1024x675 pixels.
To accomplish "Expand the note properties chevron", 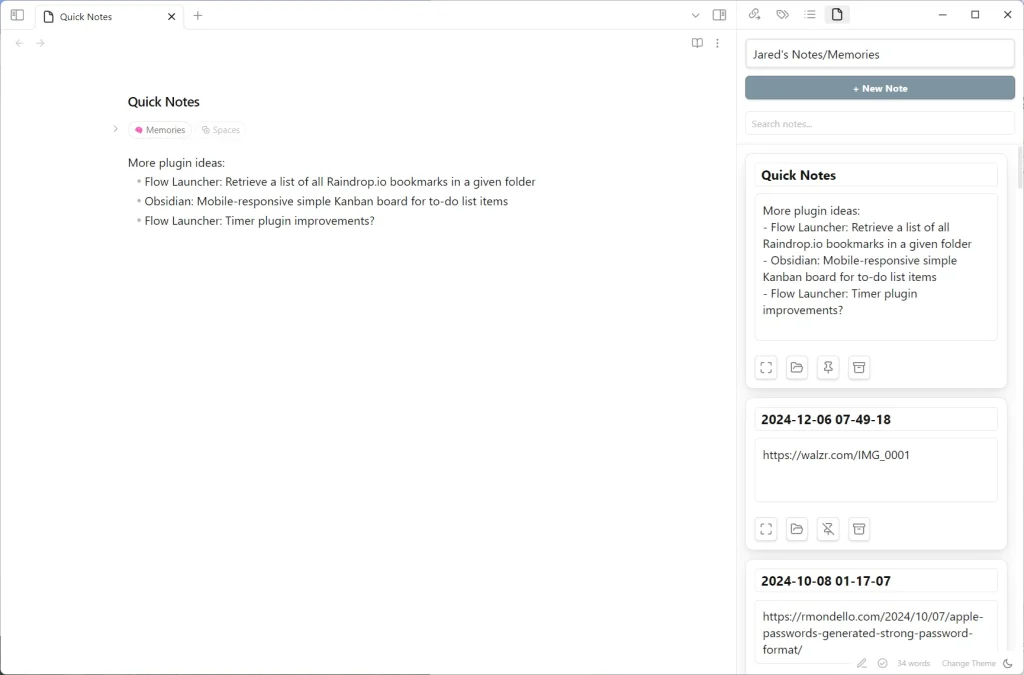I will [116, 129].
